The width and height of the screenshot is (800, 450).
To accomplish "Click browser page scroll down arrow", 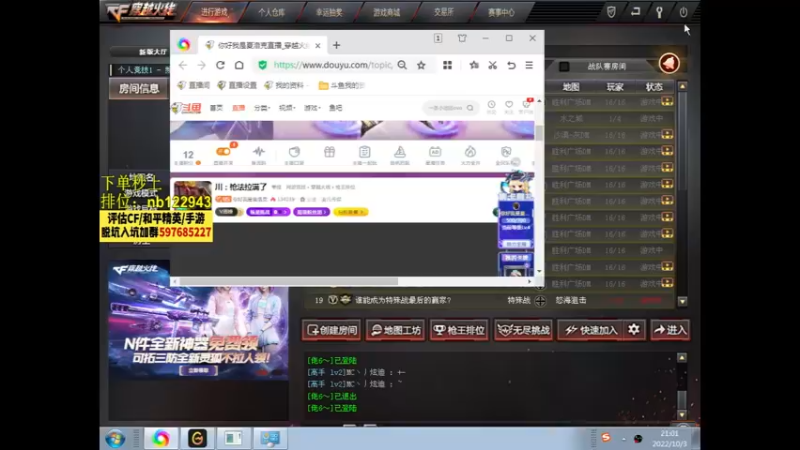I will pyautogui.click(x=539, y=271).
